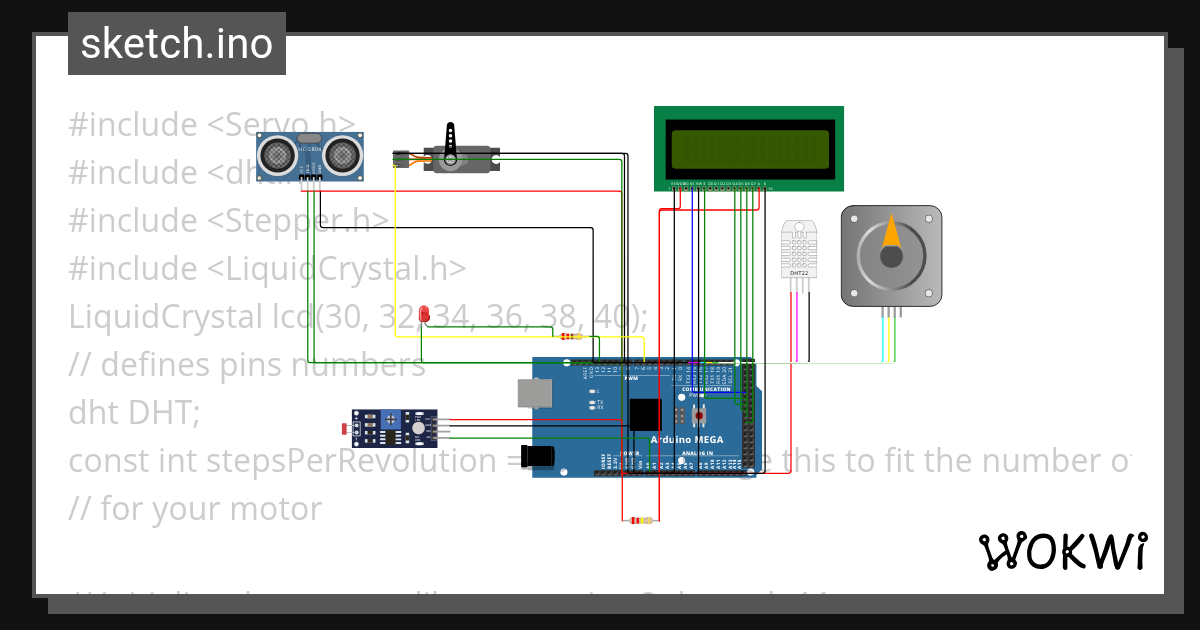Select the HC-SR04 ultrasonic sensor

coord(308,155)
